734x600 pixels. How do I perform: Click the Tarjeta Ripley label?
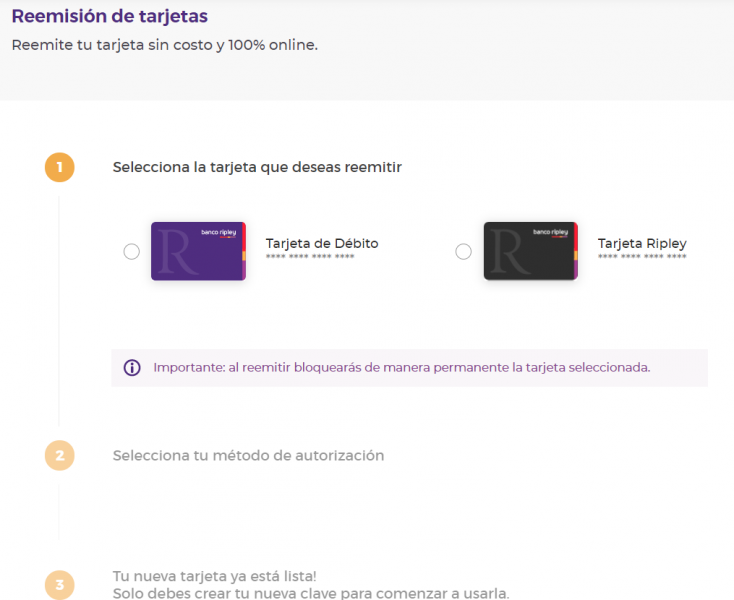click(642, 243)
